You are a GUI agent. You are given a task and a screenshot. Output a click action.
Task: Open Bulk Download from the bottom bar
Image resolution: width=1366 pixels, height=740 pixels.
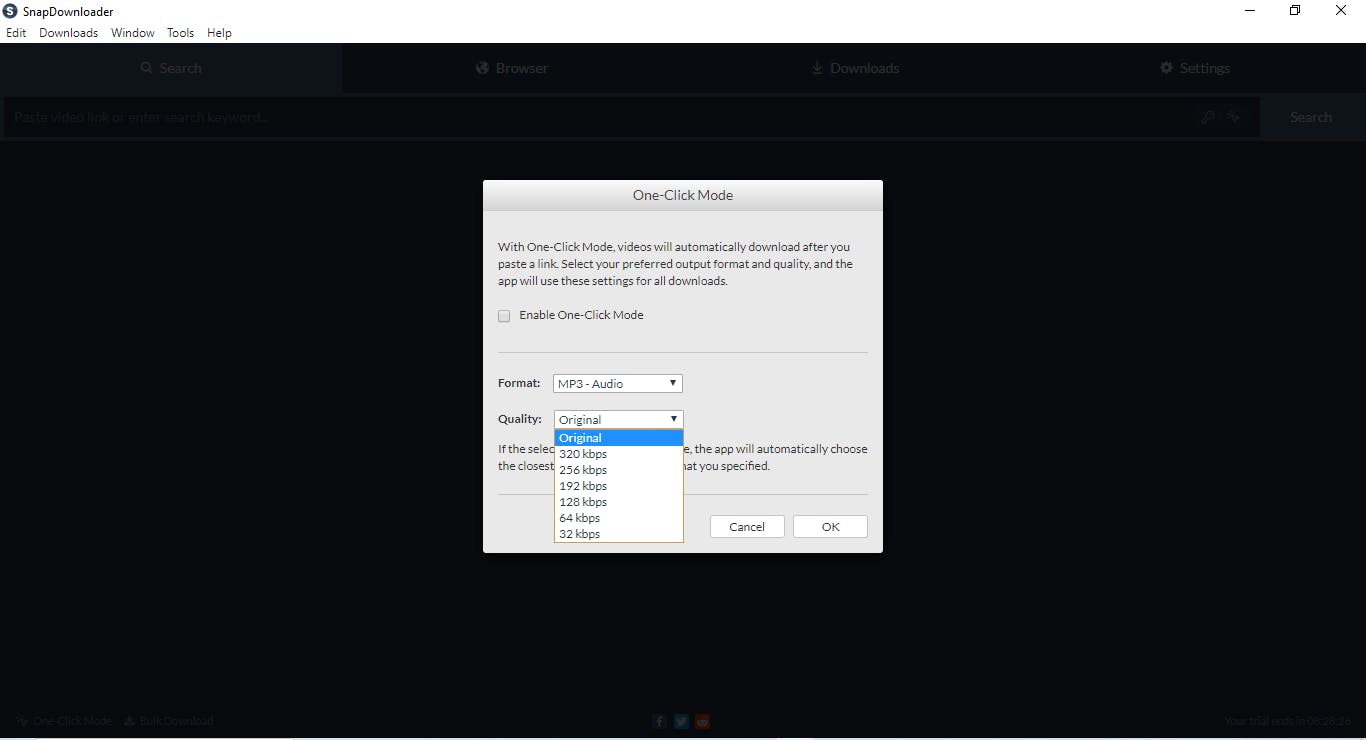[169, 721]
